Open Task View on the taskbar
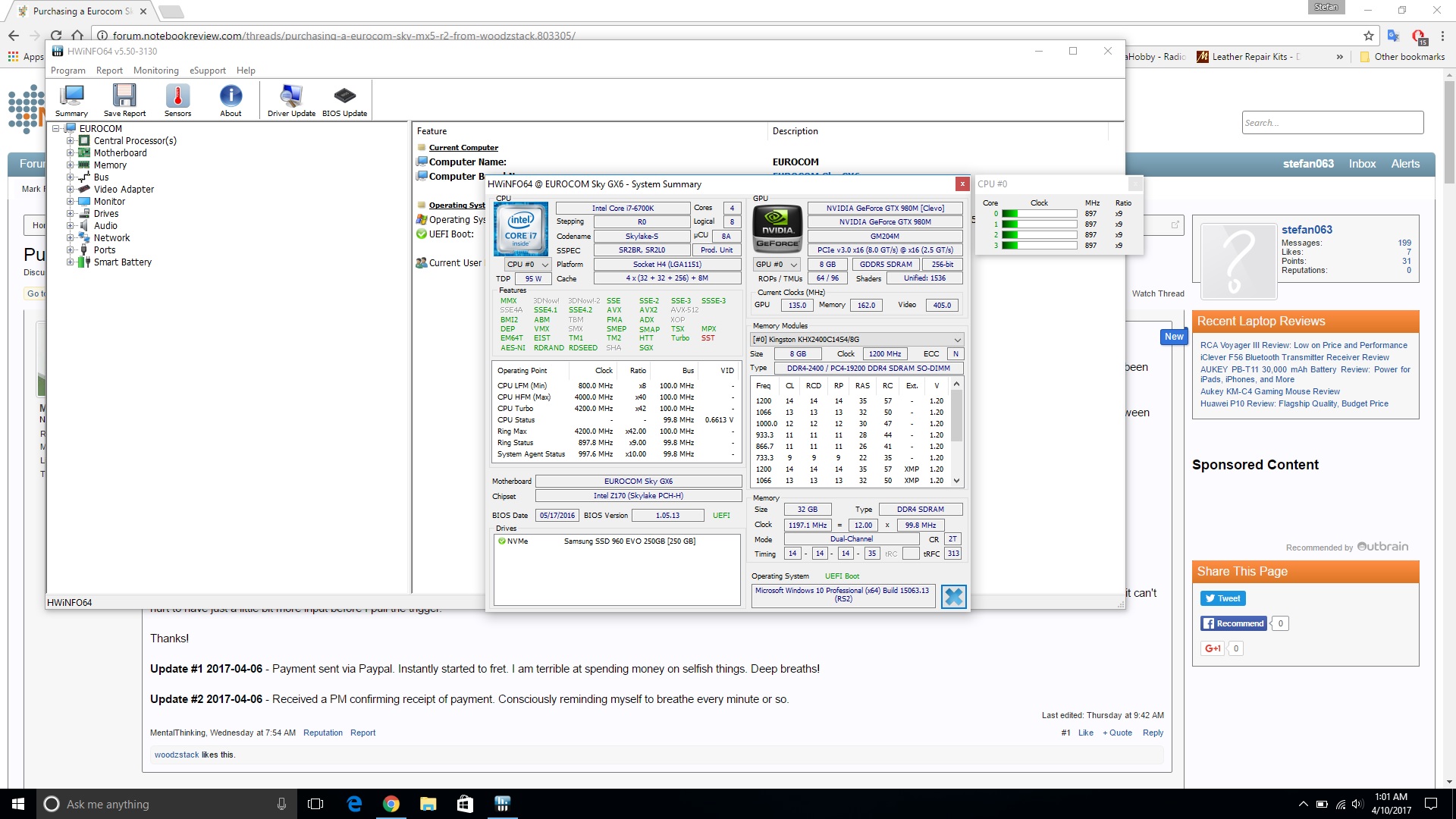 tap(315, 804)
